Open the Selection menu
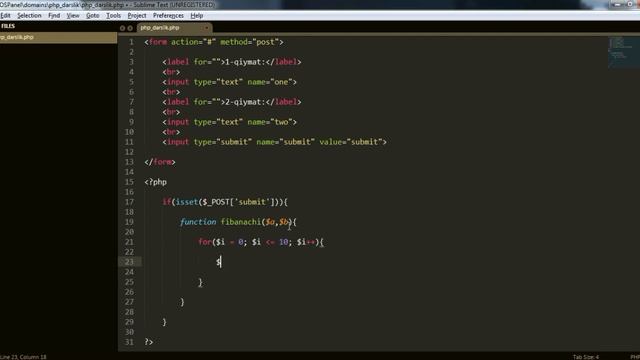The height and width of the screenshot is (360, 640). click(x=29, y=16)
